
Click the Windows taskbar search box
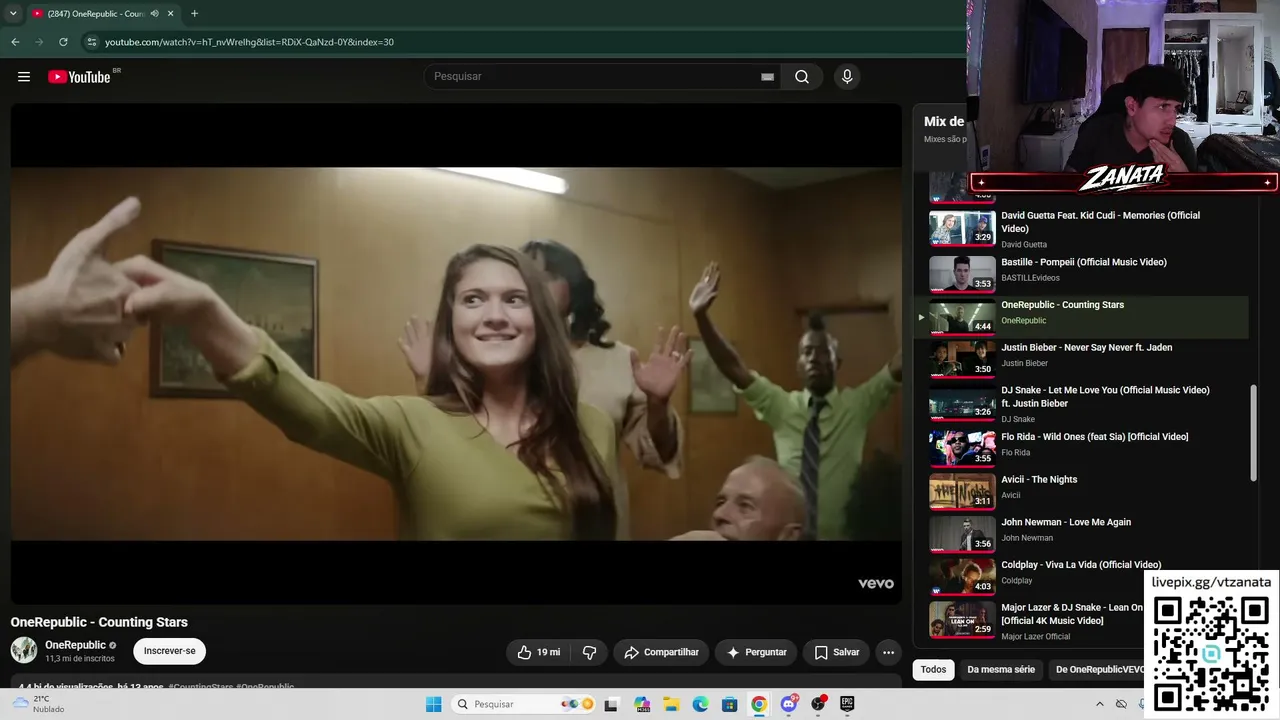coord(524,704)
